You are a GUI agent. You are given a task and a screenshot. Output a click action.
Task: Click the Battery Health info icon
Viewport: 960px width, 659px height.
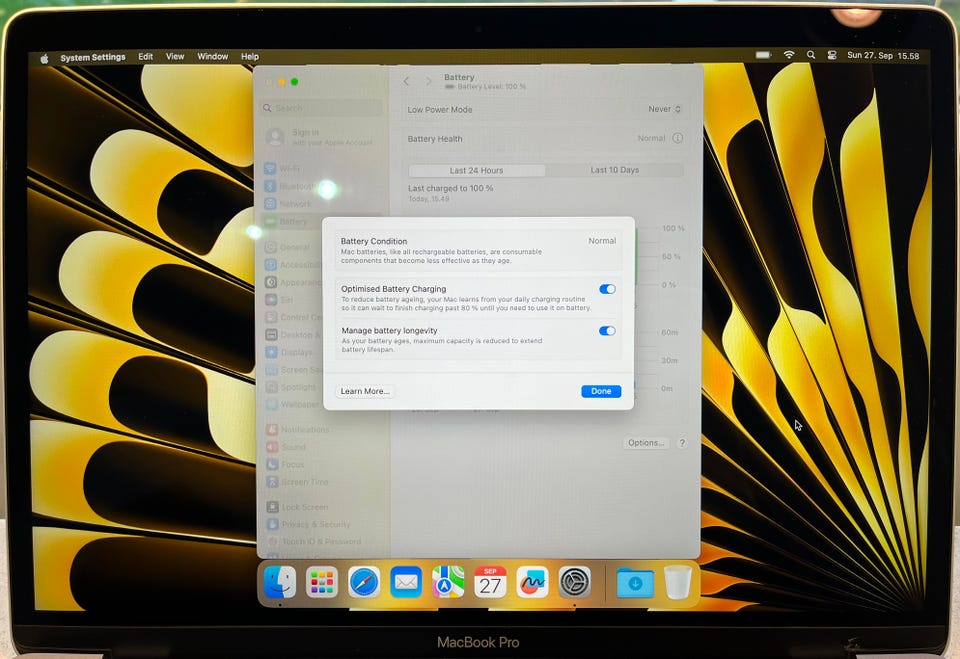click(x=677, y=138)
